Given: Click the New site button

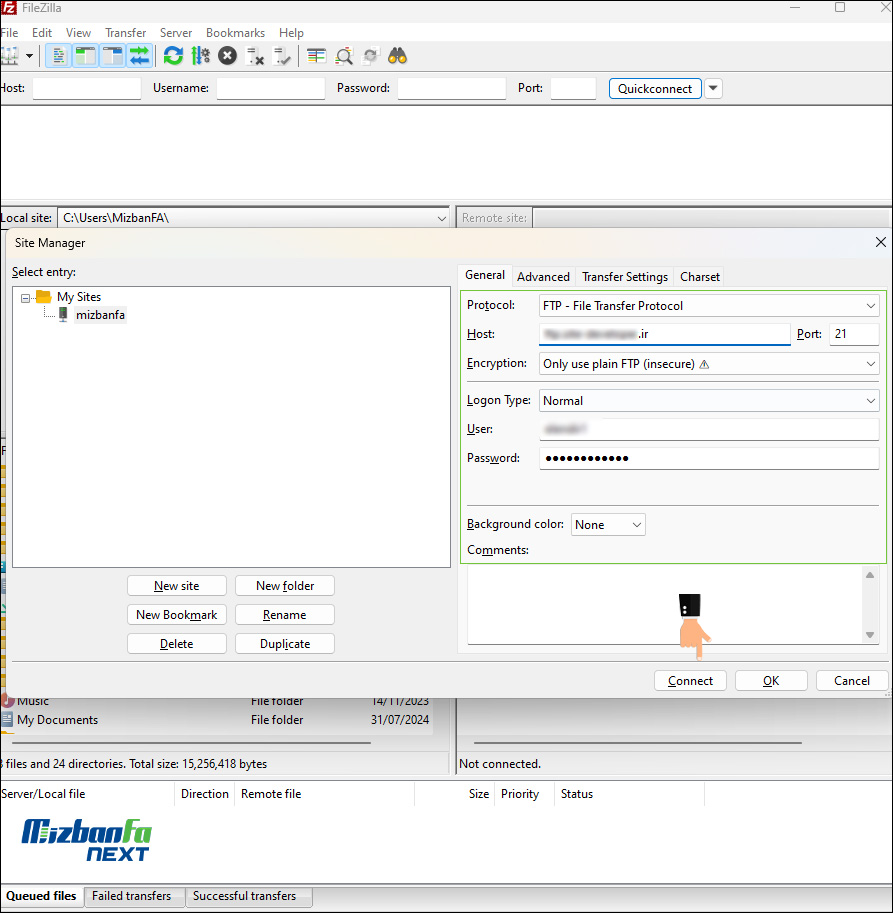Looking at the screenshot, I should (x=176, y=586).
